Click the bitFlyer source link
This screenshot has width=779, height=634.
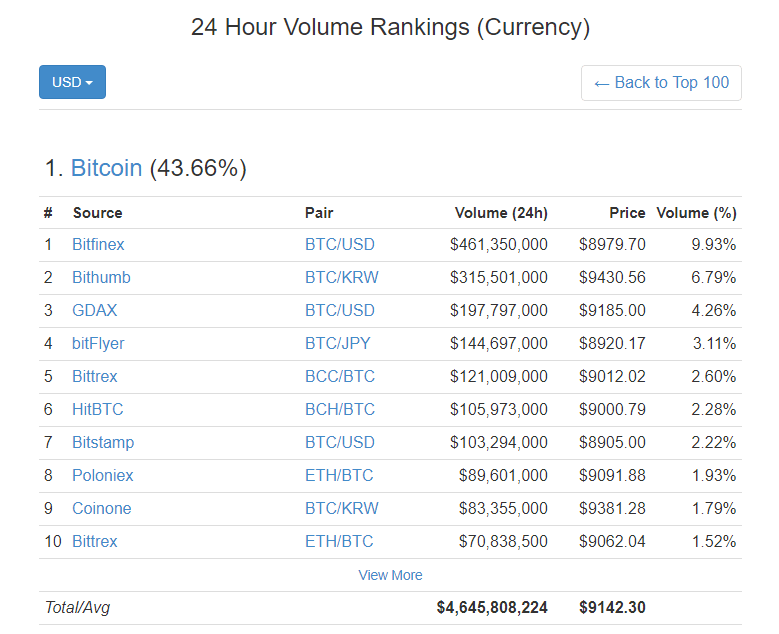point(98,343)
